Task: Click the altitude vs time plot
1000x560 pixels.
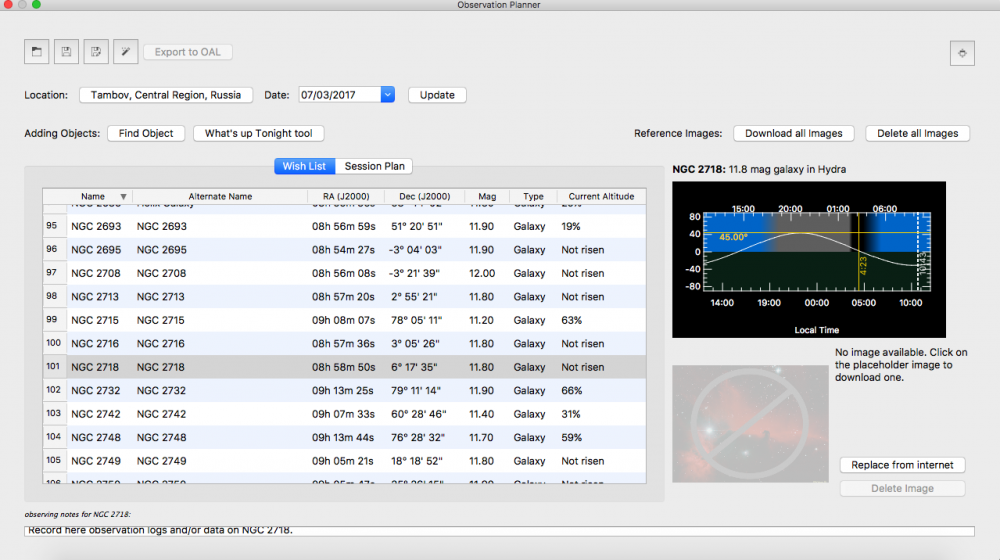Action: pyautogui.click(x=809, y=260)
